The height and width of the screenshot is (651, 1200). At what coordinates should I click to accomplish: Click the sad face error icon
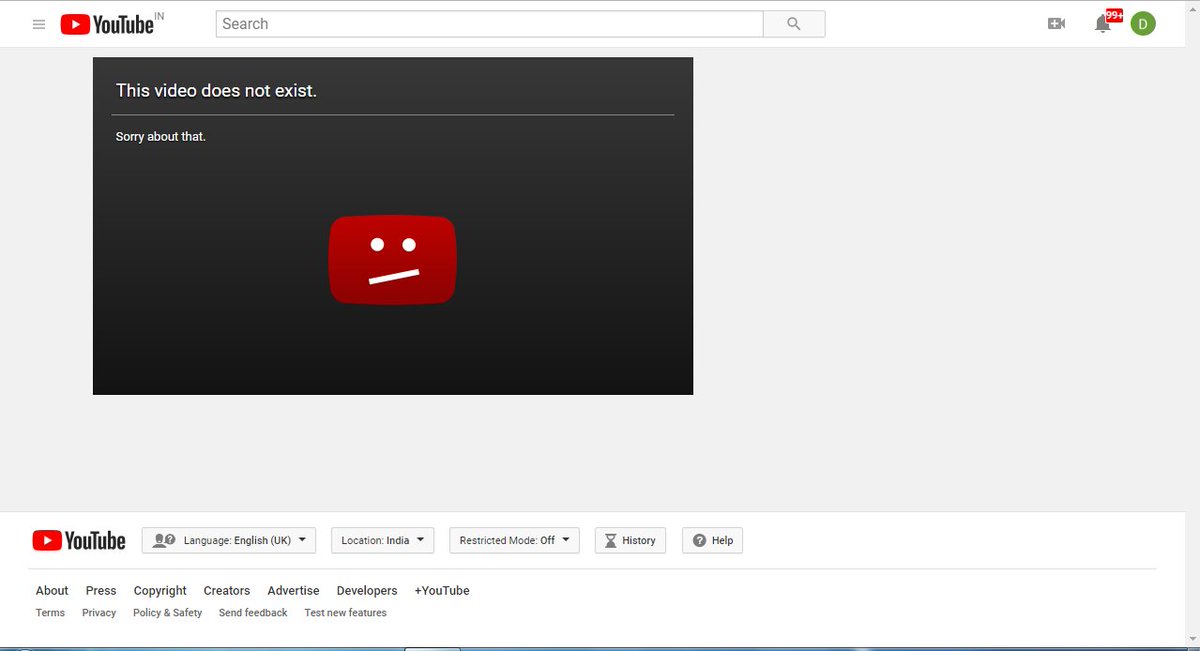click(393, 259)
